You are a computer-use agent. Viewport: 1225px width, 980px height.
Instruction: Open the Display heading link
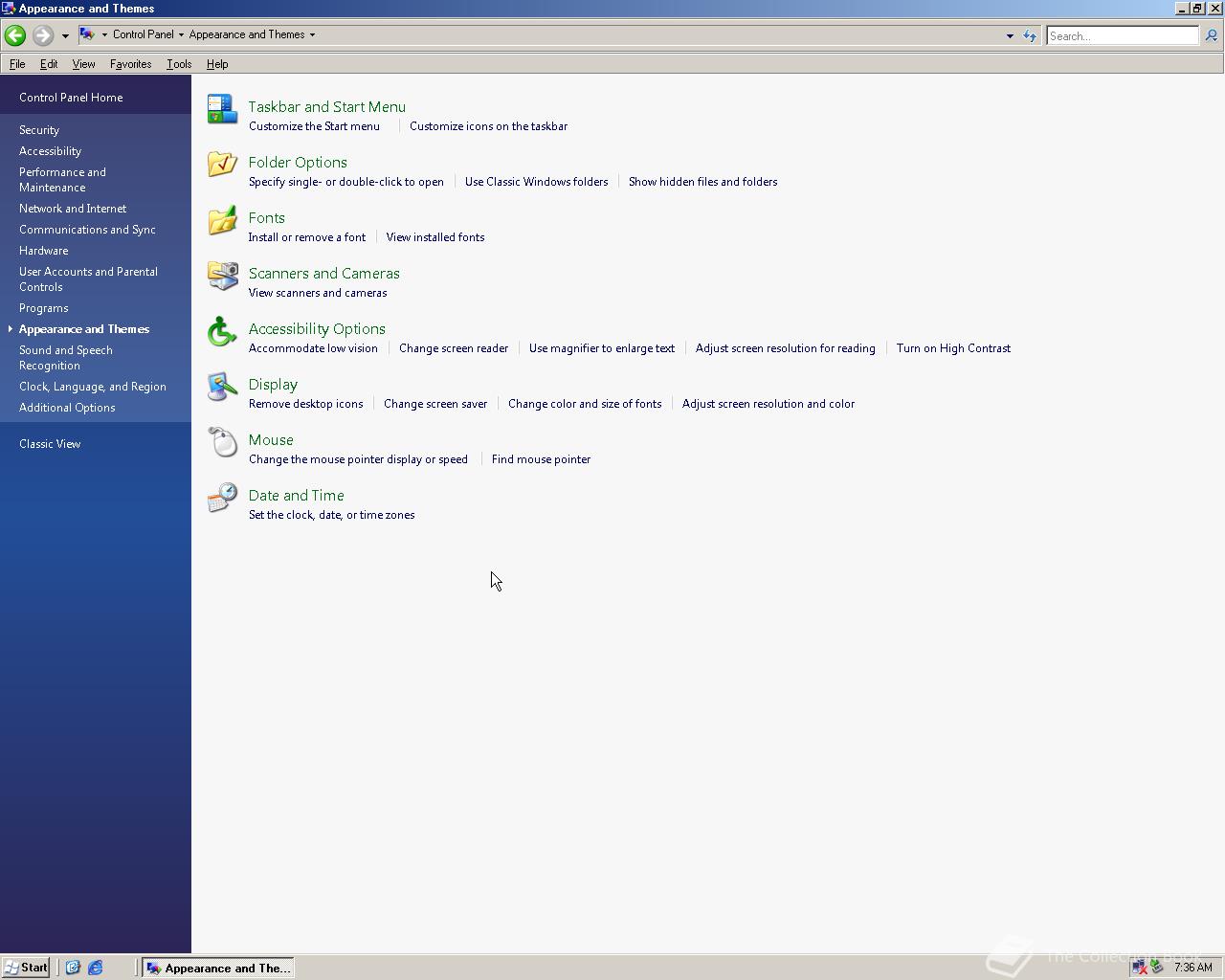pos(273,385)
